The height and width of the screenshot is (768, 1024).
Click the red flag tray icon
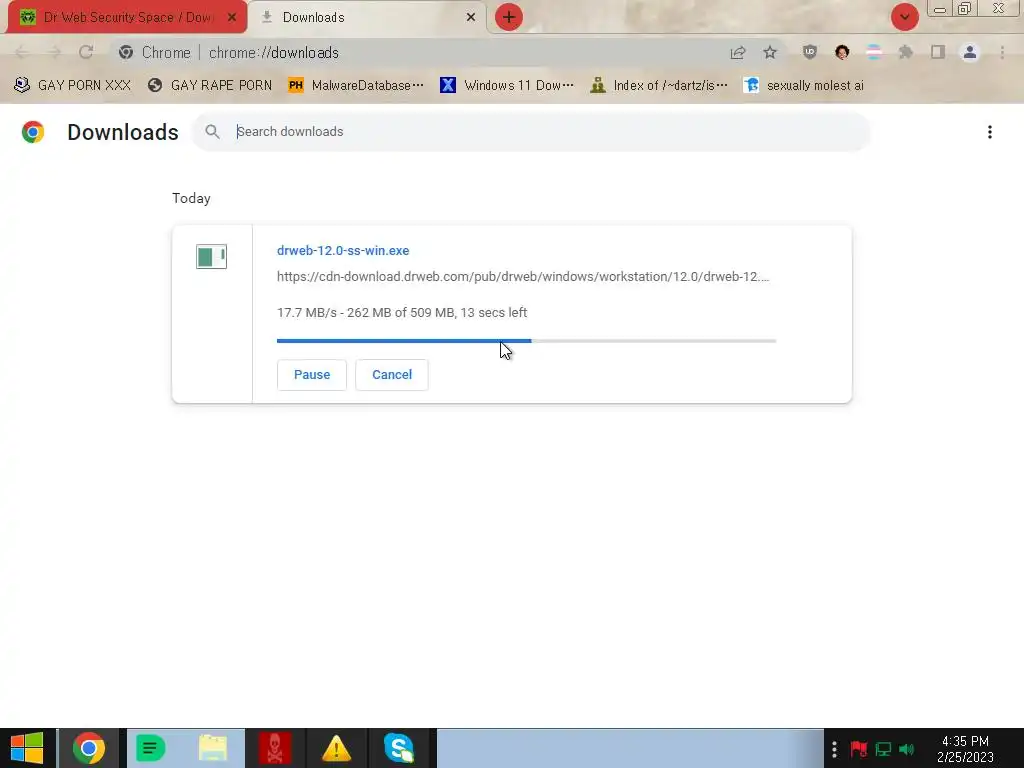coord(858,749)
